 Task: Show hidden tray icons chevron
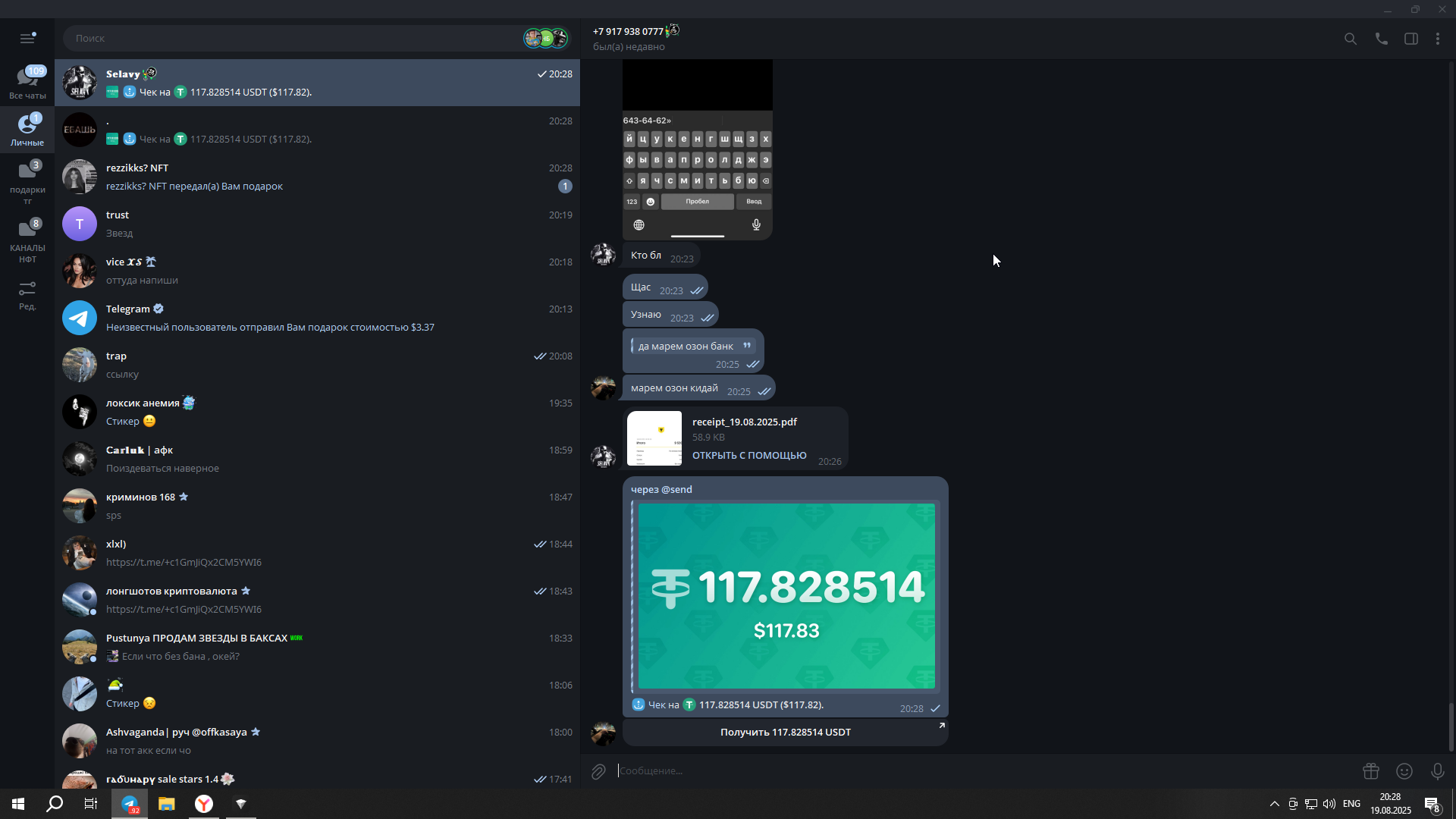(1275, 804)
